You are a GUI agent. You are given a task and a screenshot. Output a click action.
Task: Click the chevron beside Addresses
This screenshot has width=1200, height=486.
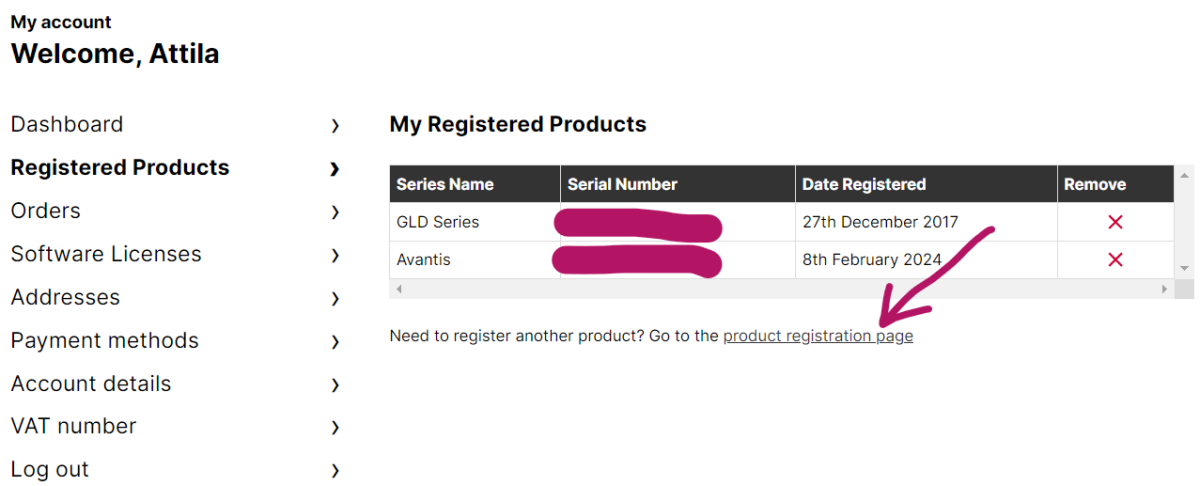pyautogui.click(x=335, y=298)
